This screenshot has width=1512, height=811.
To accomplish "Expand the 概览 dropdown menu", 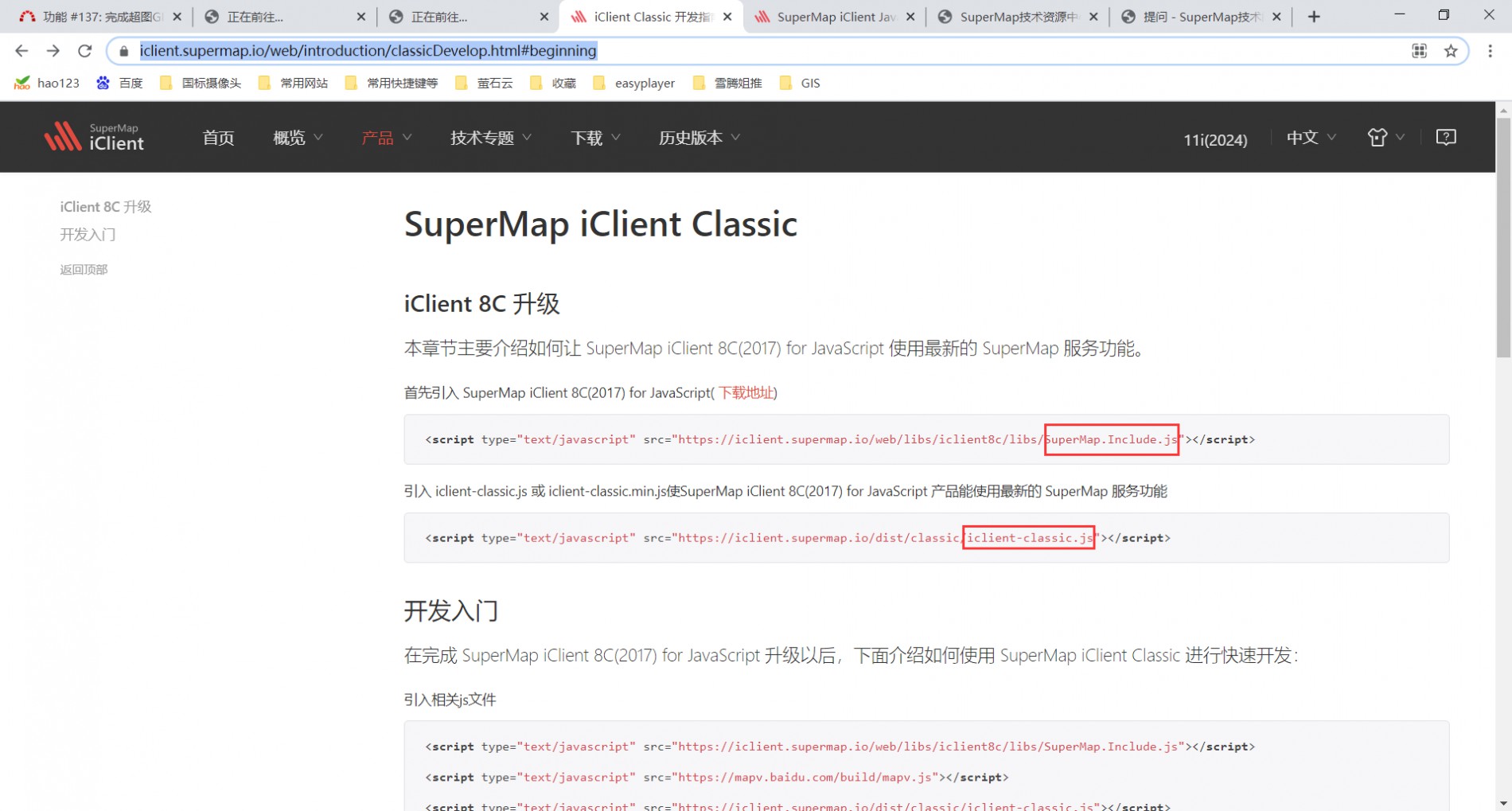I will click(298, 138).
